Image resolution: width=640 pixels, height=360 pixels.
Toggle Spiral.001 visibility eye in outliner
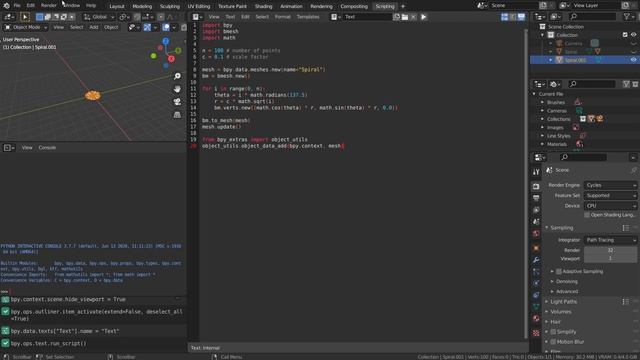[633, 60]
